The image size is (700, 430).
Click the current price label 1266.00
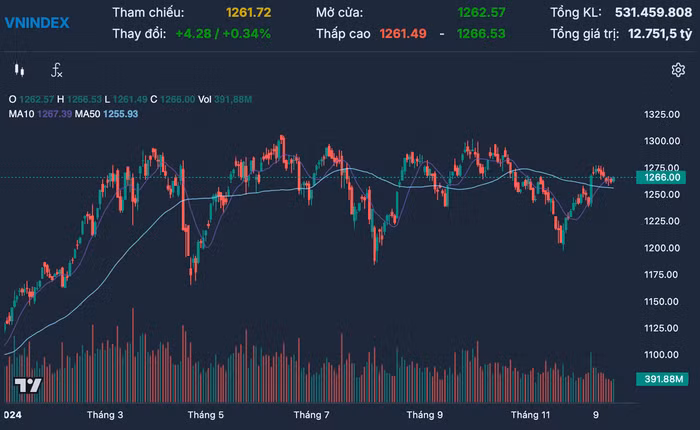click(663, 178)
